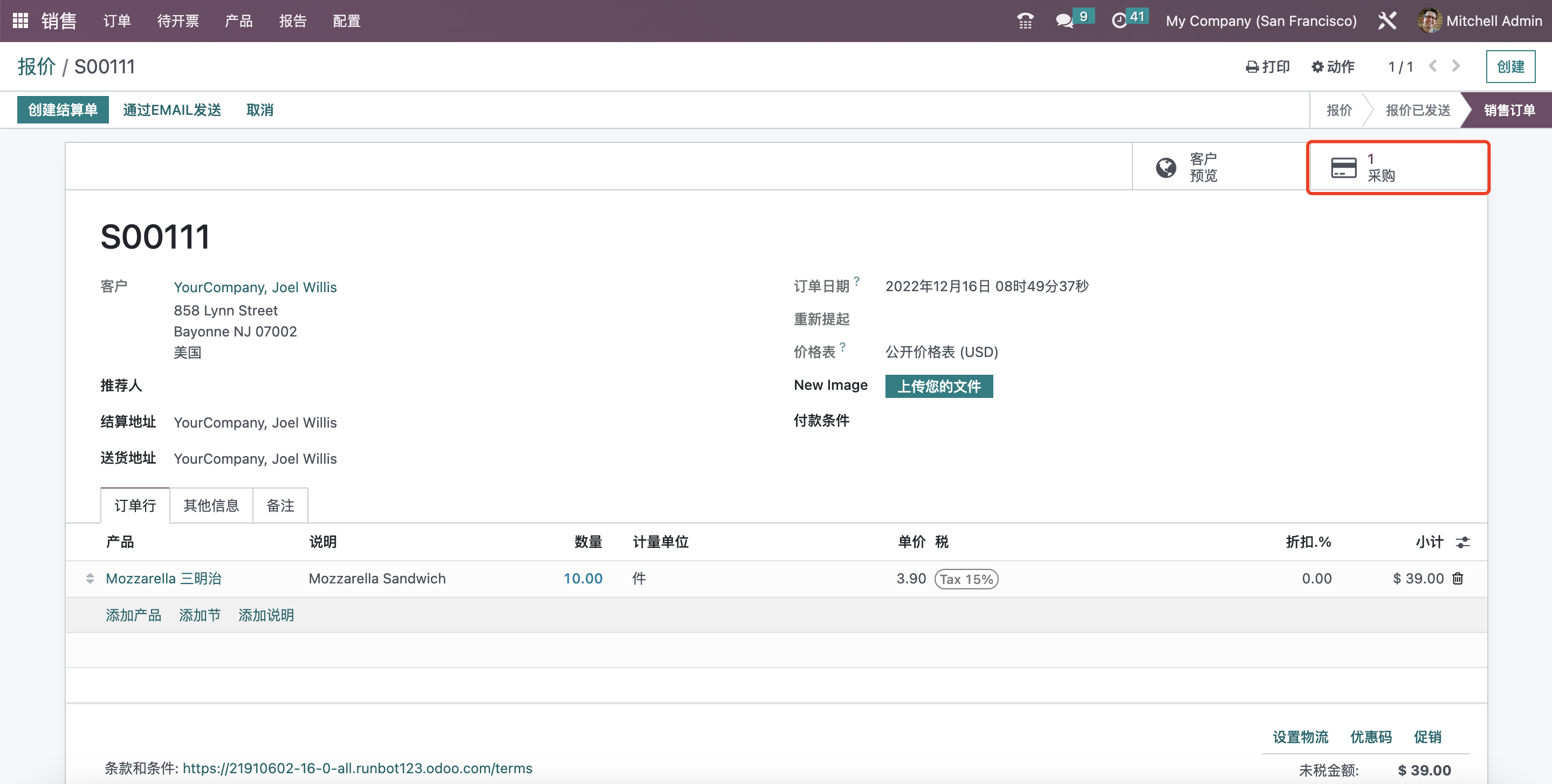Viewport: 1552px width, 784px height.
Task: Open customer YourCompany, Joel Willis link
Action: pyautogui.click(x=255, y=287)
